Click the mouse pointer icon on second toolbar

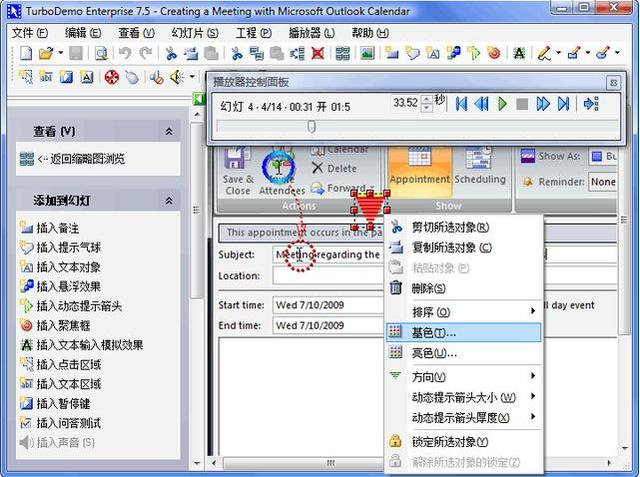point(132,77)
